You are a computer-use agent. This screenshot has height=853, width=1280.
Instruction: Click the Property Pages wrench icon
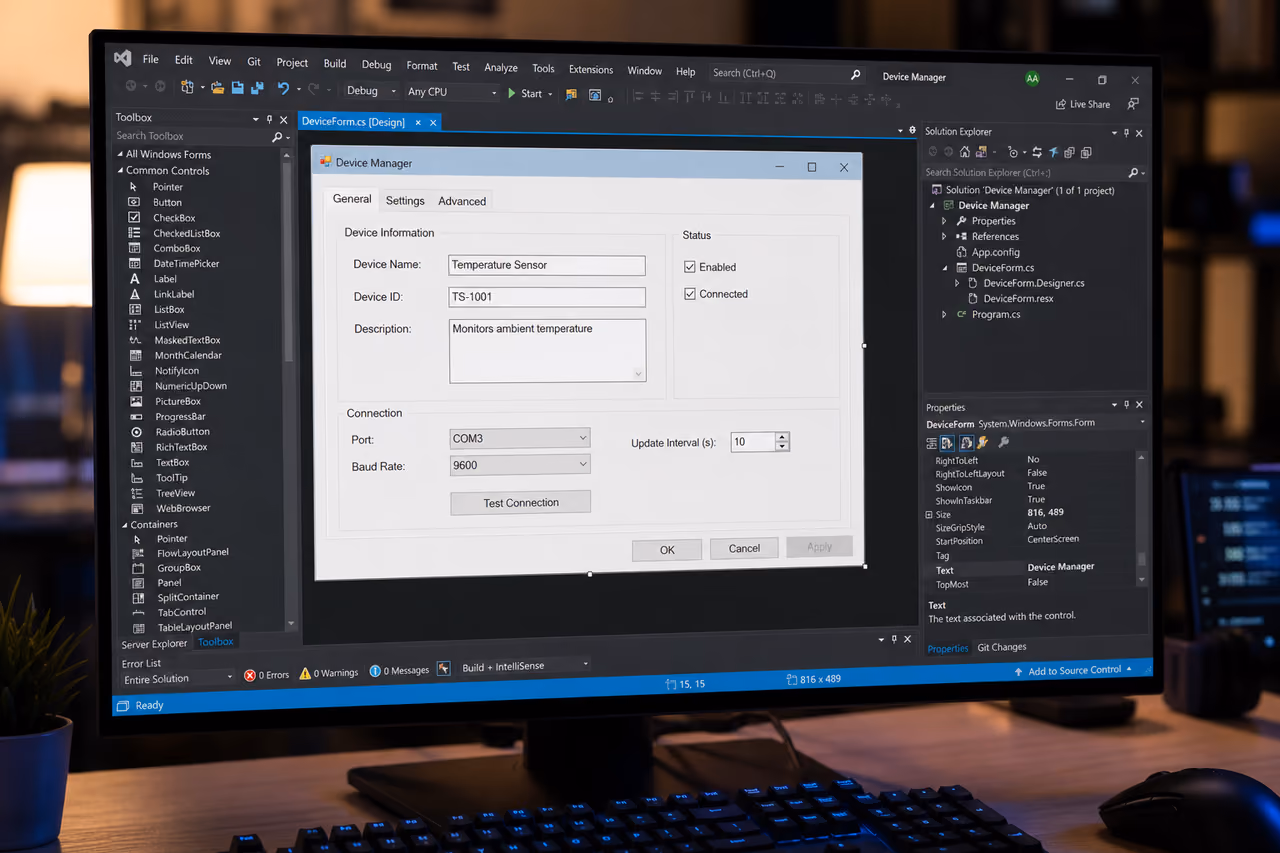coord(1004,442)
